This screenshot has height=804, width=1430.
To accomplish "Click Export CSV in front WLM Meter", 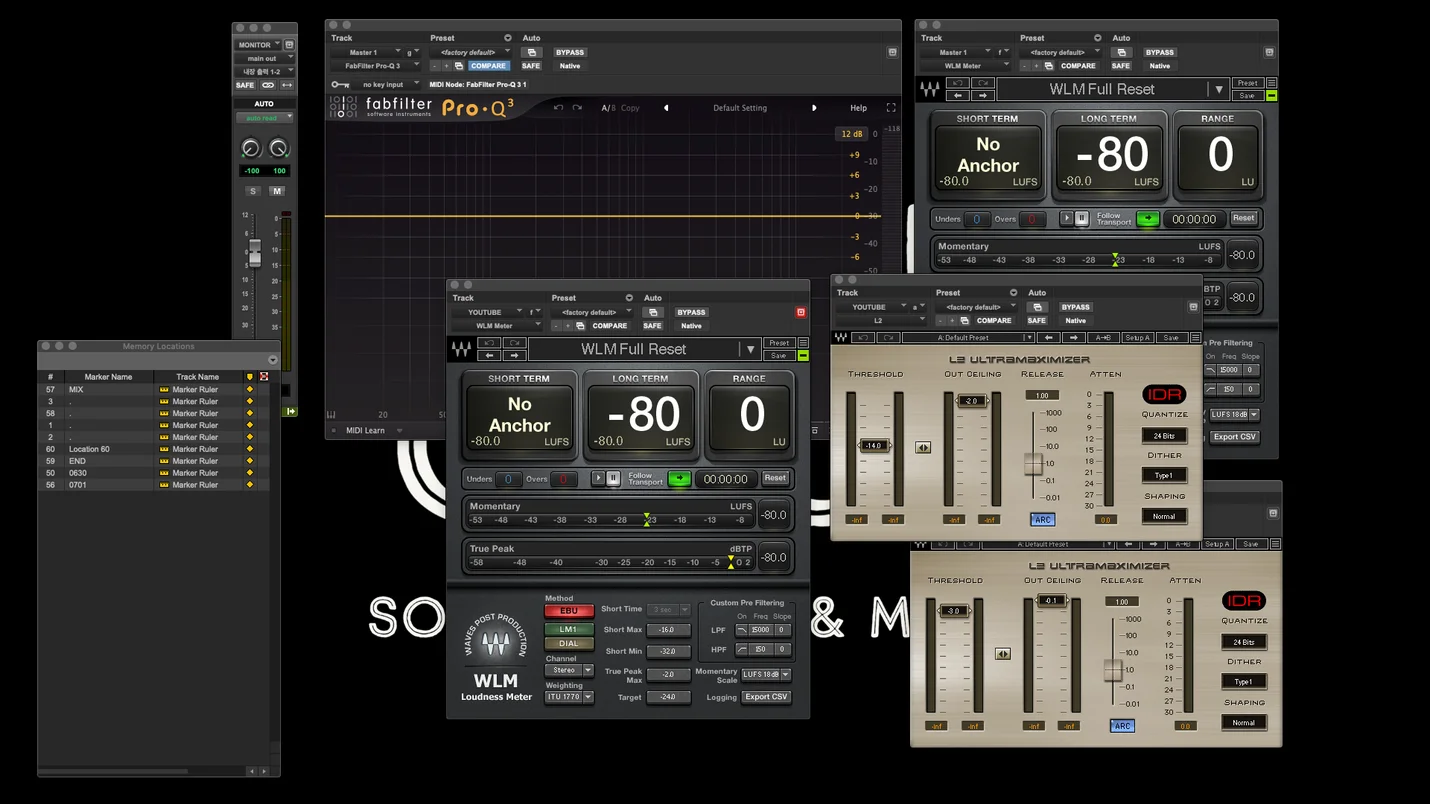I will tap(766, 697).
